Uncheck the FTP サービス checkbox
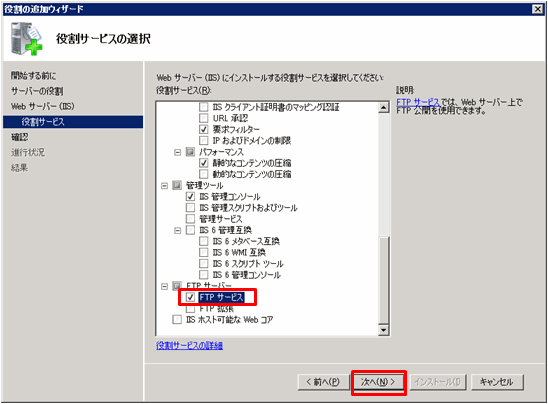This screenshot has width=548, height=404. [x=190, y=297]
